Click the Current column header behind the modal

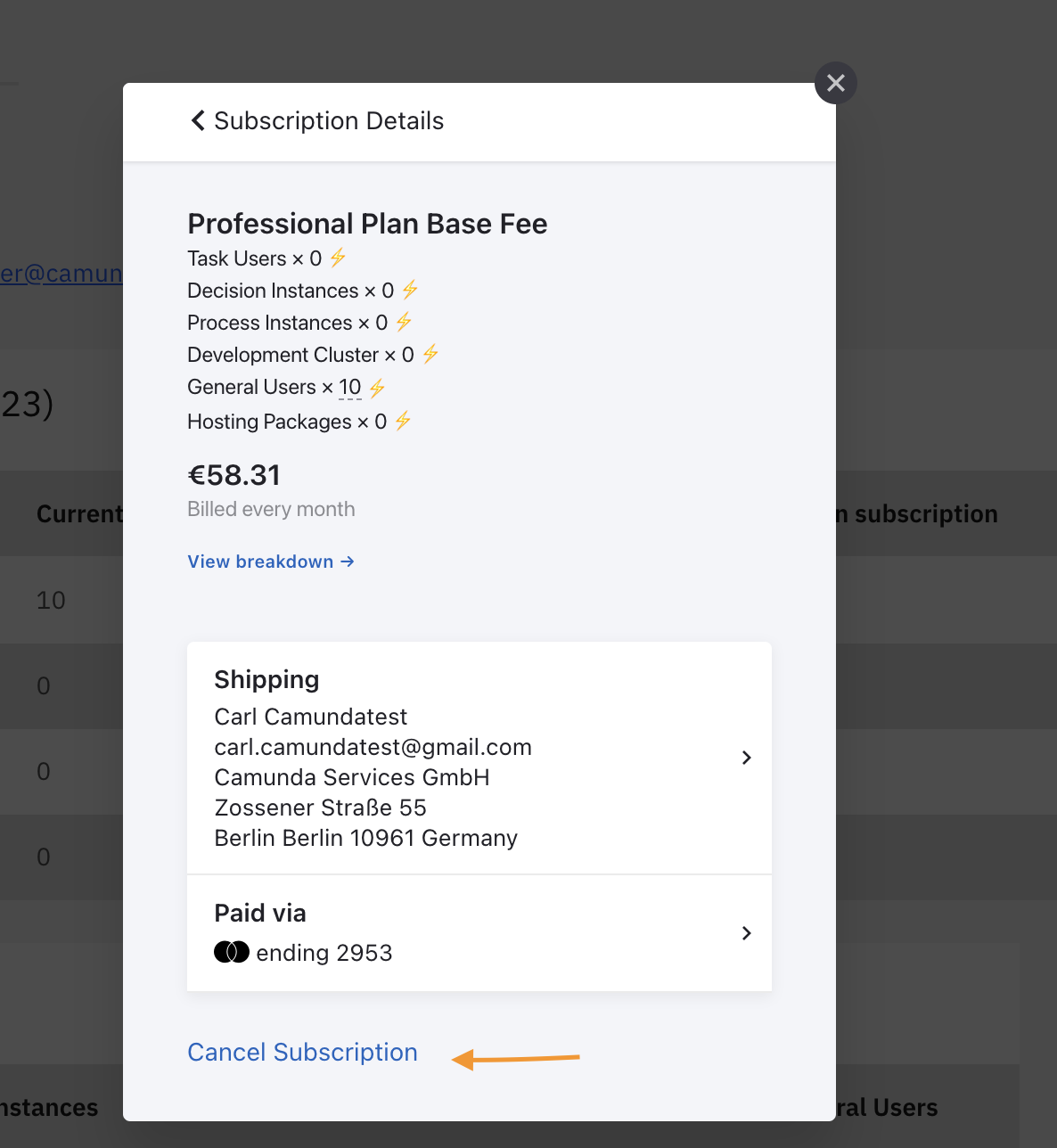[x=78, y=513]
